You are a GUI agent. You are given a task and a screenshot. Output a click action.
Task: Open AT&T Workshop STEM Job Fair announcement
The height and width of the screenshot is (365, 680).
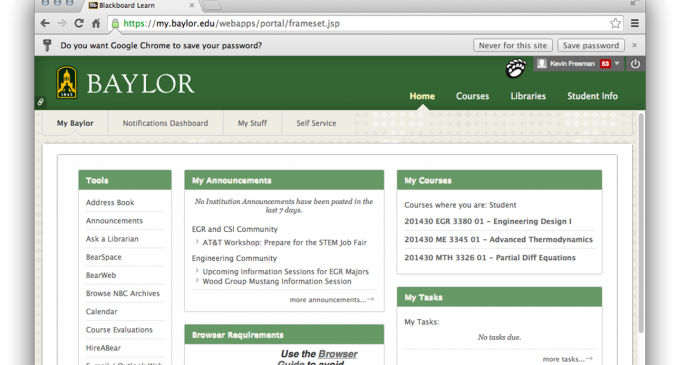284,242
